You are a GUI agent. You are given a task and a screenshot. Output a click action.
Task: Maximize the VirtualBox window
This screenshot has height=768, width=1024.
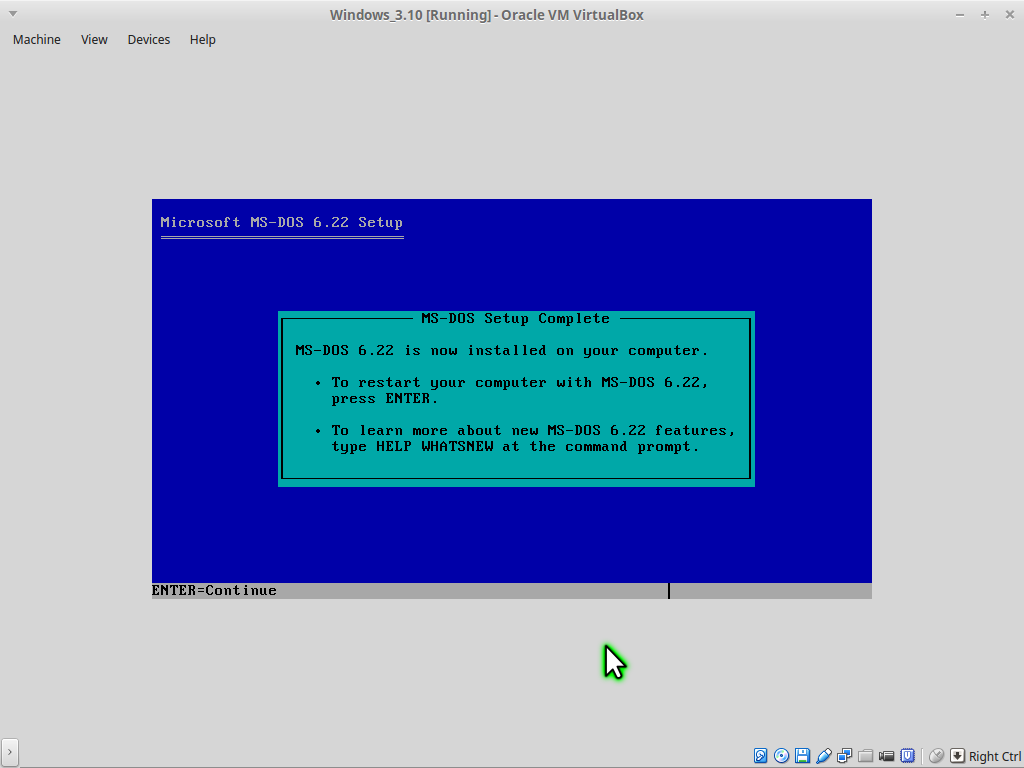click(985, 14)
